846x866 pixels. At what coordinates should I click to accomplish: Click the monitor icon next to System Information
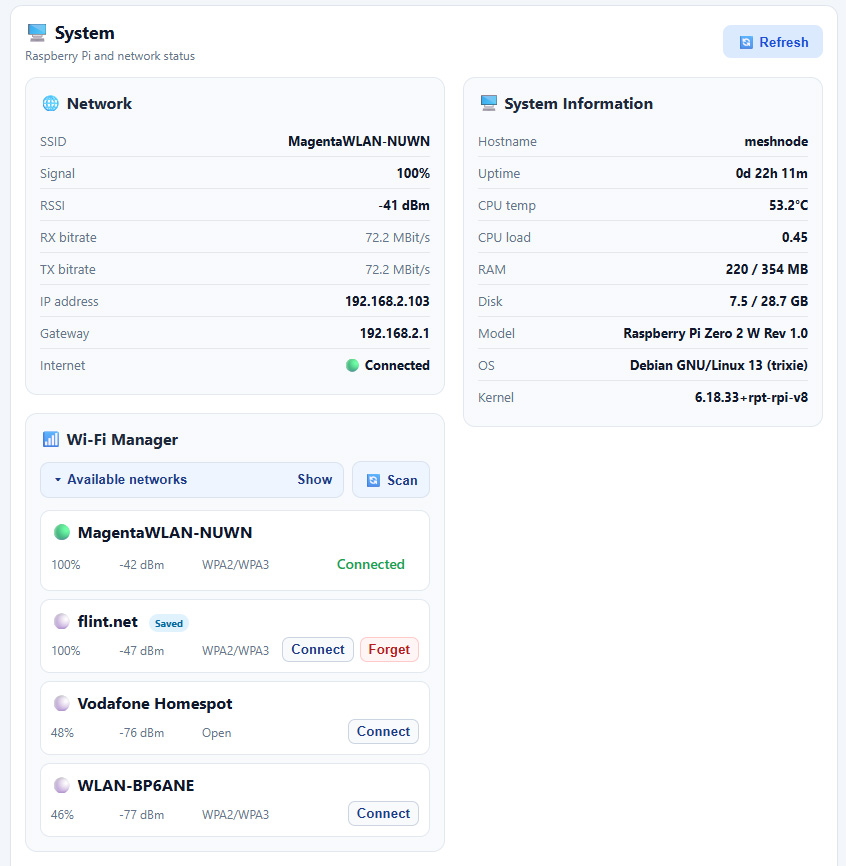(x=488, y=103)
